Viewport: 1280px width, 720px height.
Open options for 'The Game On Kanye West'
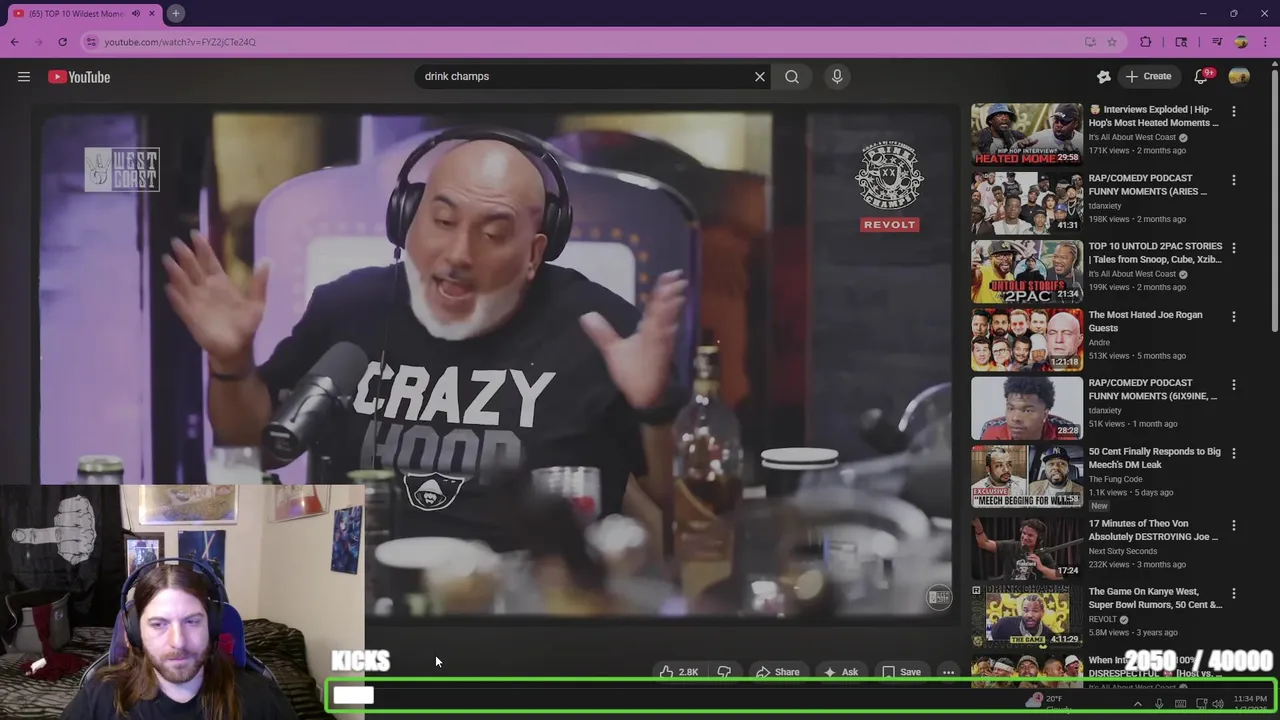coord(1233,593)
